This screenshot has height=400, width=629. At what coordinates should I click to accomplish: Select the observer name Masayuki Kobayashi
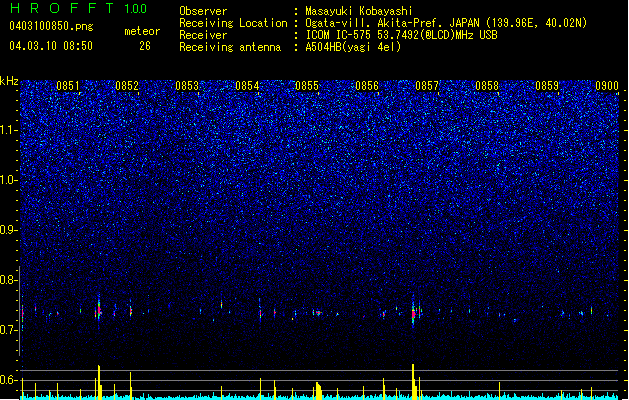click(x=359, y=11)
